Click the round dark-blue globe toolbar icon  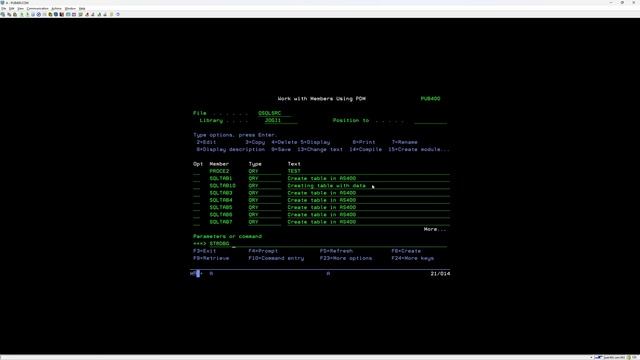tap(56, 14)
